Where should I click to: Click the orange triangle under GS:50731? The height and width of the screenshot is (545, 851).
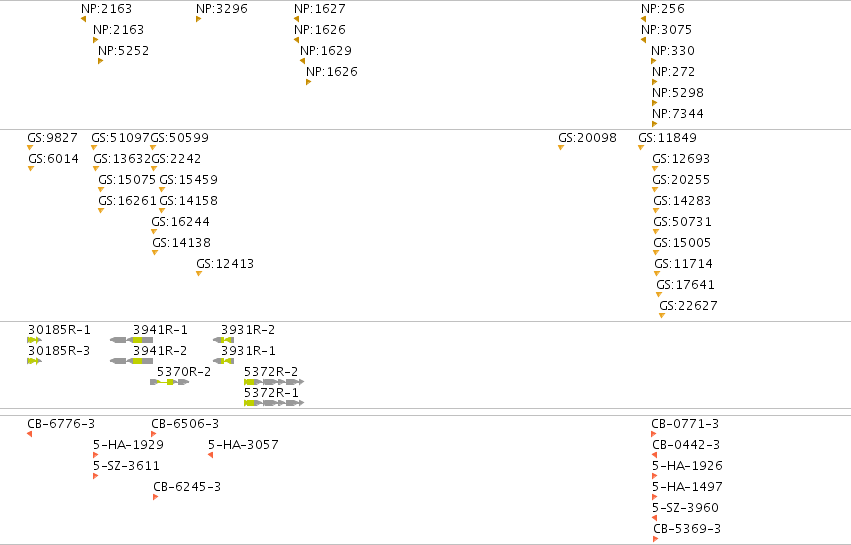[656, 232]
